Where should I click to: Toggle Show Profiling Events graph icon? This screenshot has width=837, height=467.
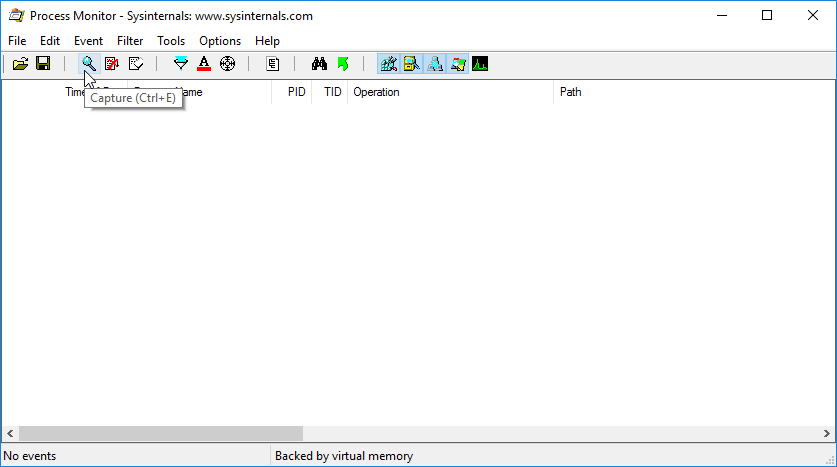point(480,64)
